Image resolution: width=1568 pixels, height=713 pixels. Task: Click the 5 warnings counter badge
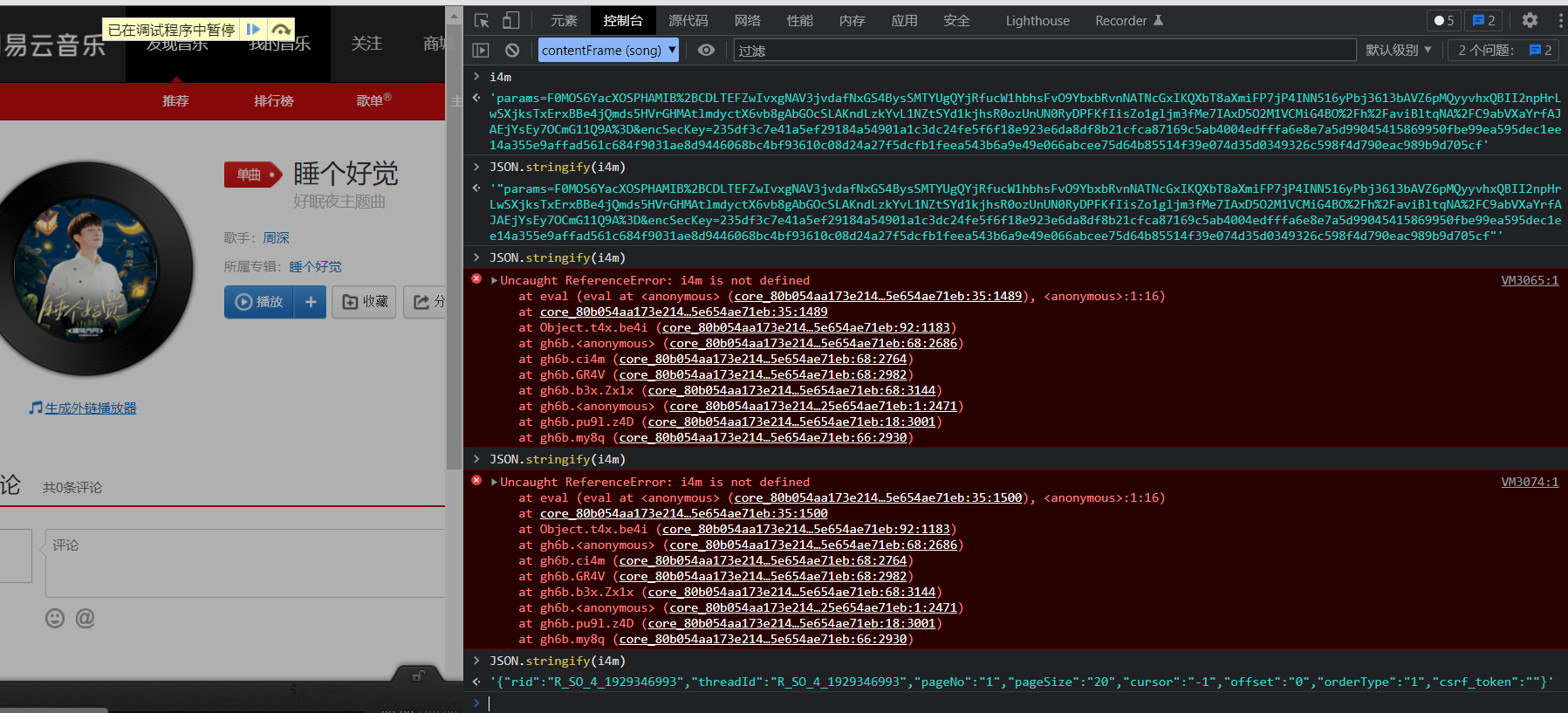pos(1444,20)
